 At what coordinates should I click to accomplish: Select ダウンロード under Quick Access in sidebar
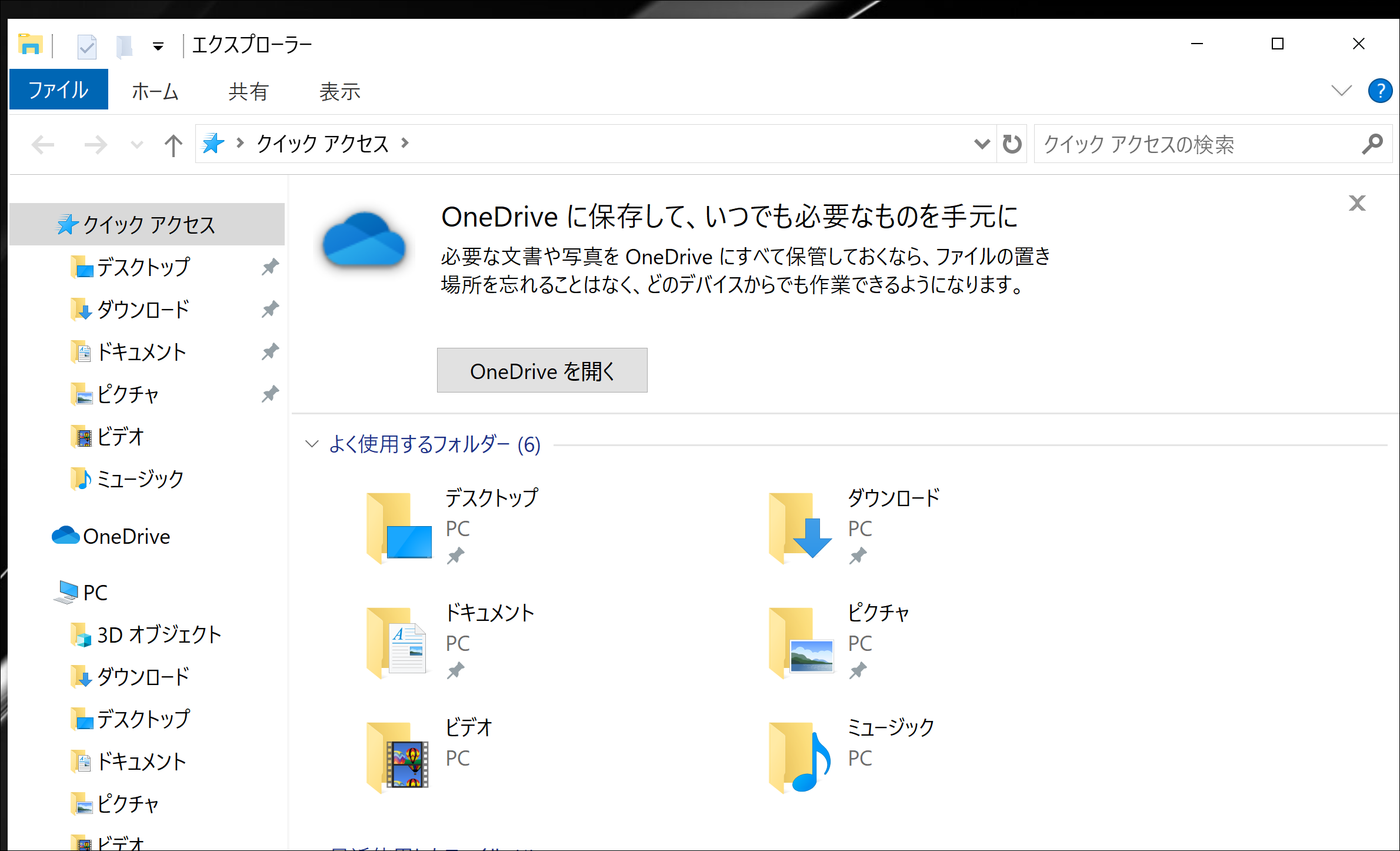[143, 310]
